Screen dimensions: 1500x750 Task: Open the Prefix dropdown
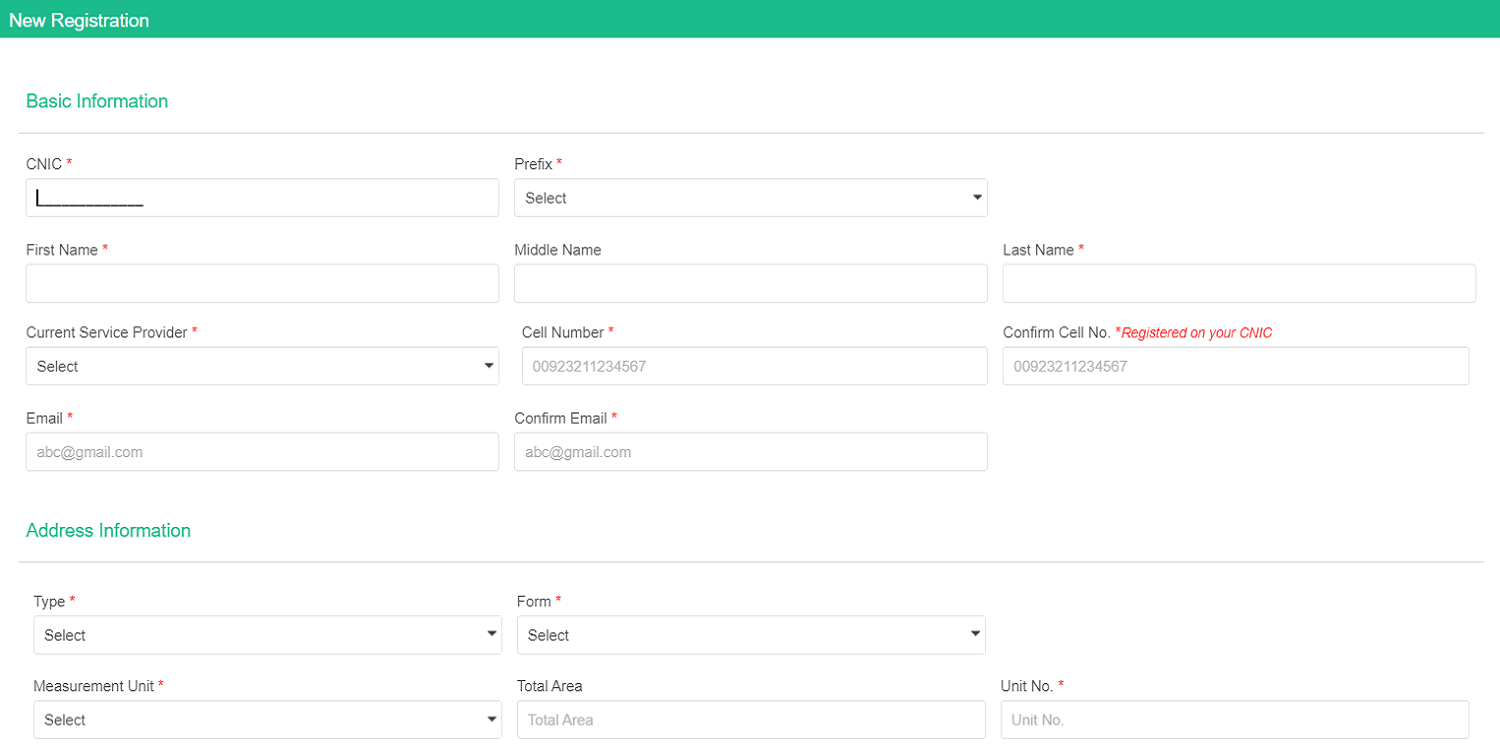(750, 198)
